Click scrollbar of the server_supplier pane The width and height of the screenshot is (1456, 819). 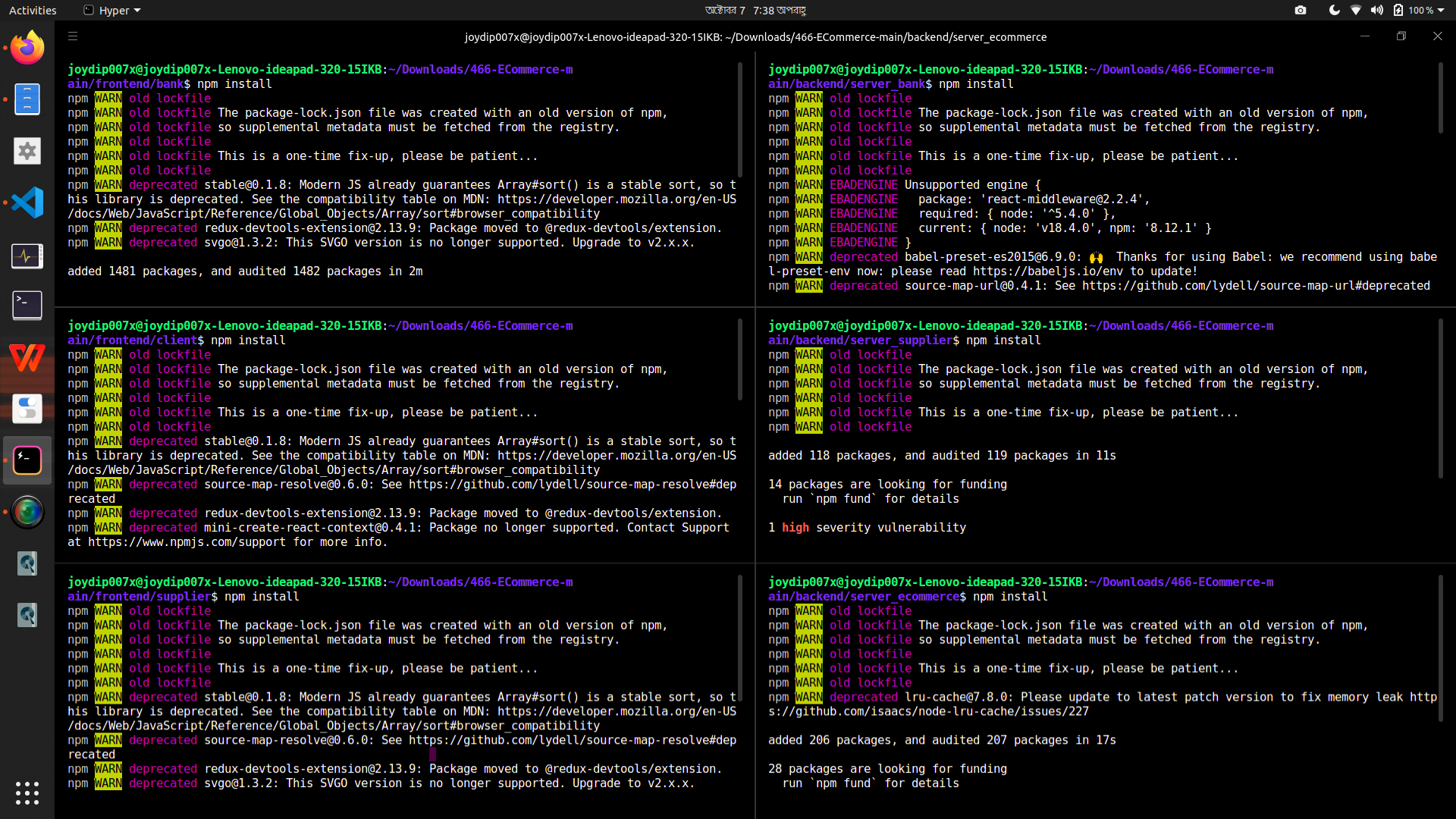point(1441,398)
